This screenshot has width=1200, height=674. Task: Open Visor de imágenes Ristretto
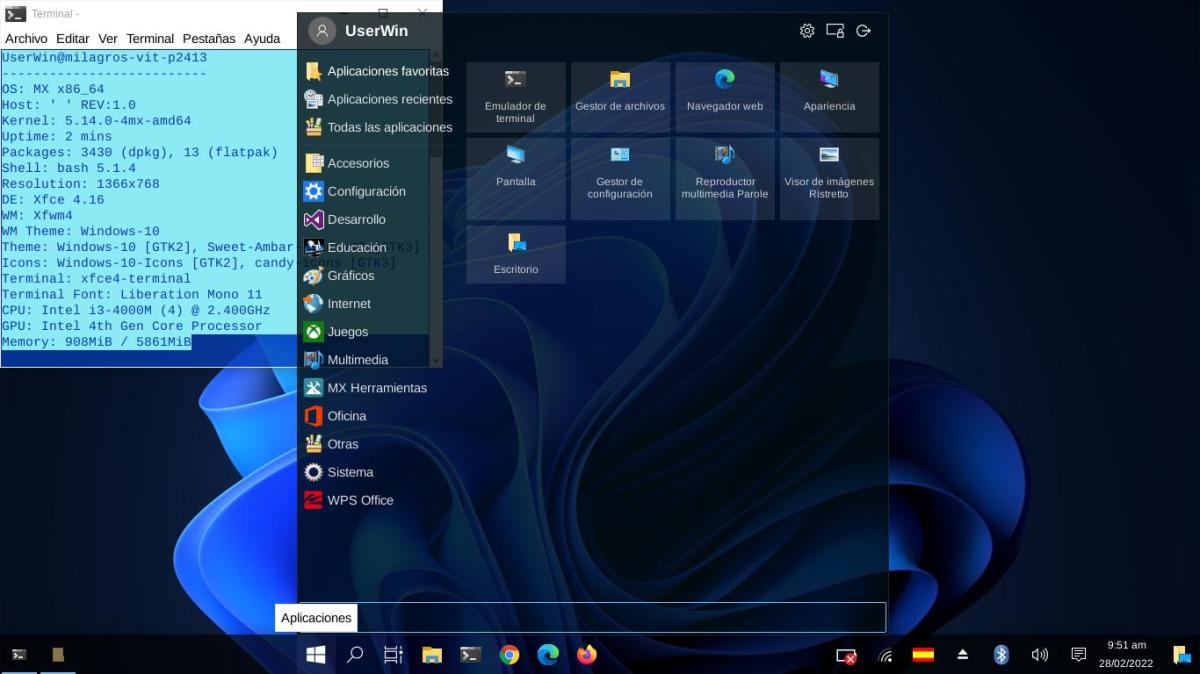coord(829,178)
